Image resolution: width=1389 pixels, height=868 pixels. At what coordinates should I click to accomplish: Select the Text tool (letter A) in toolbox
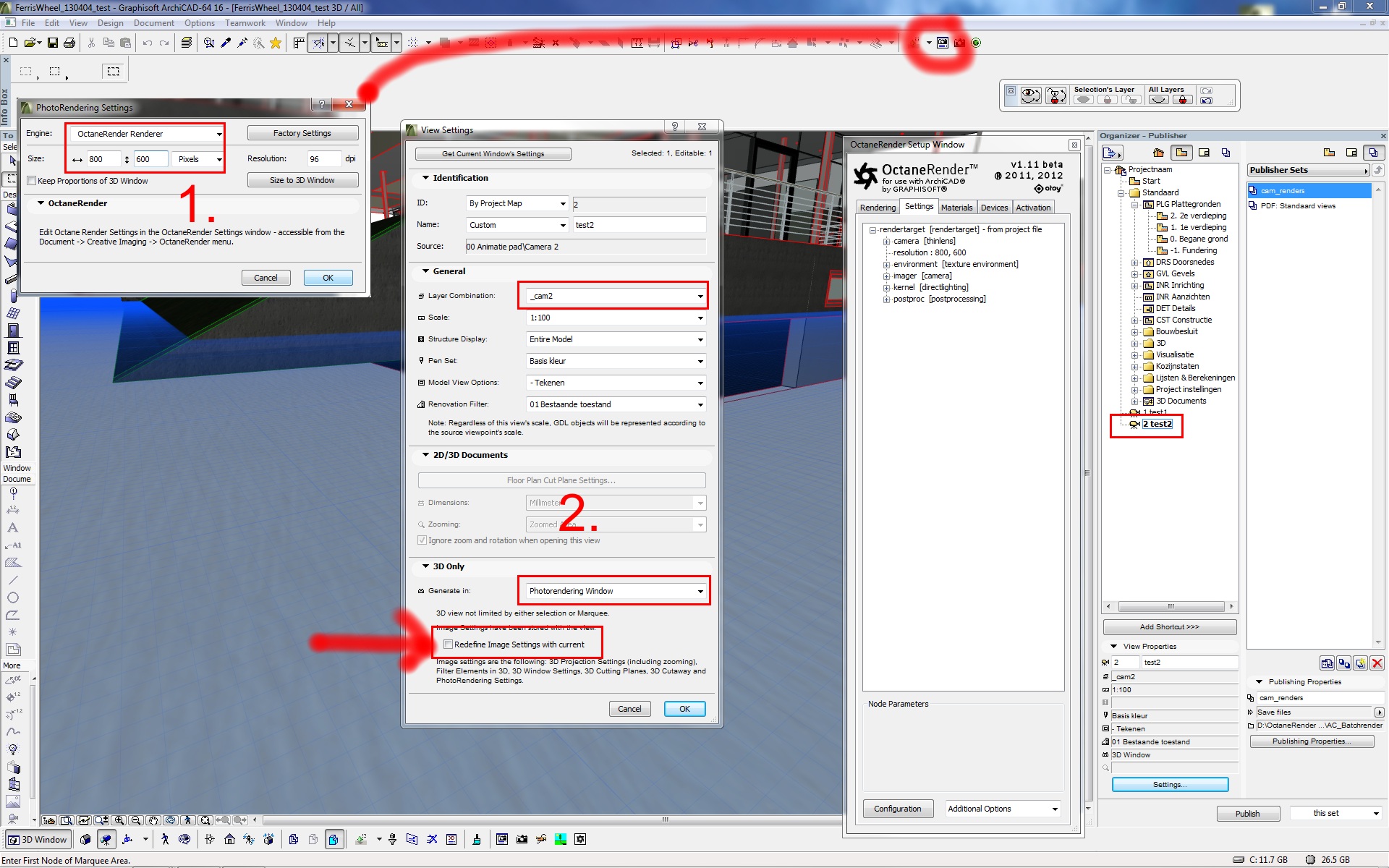[12, 527]
